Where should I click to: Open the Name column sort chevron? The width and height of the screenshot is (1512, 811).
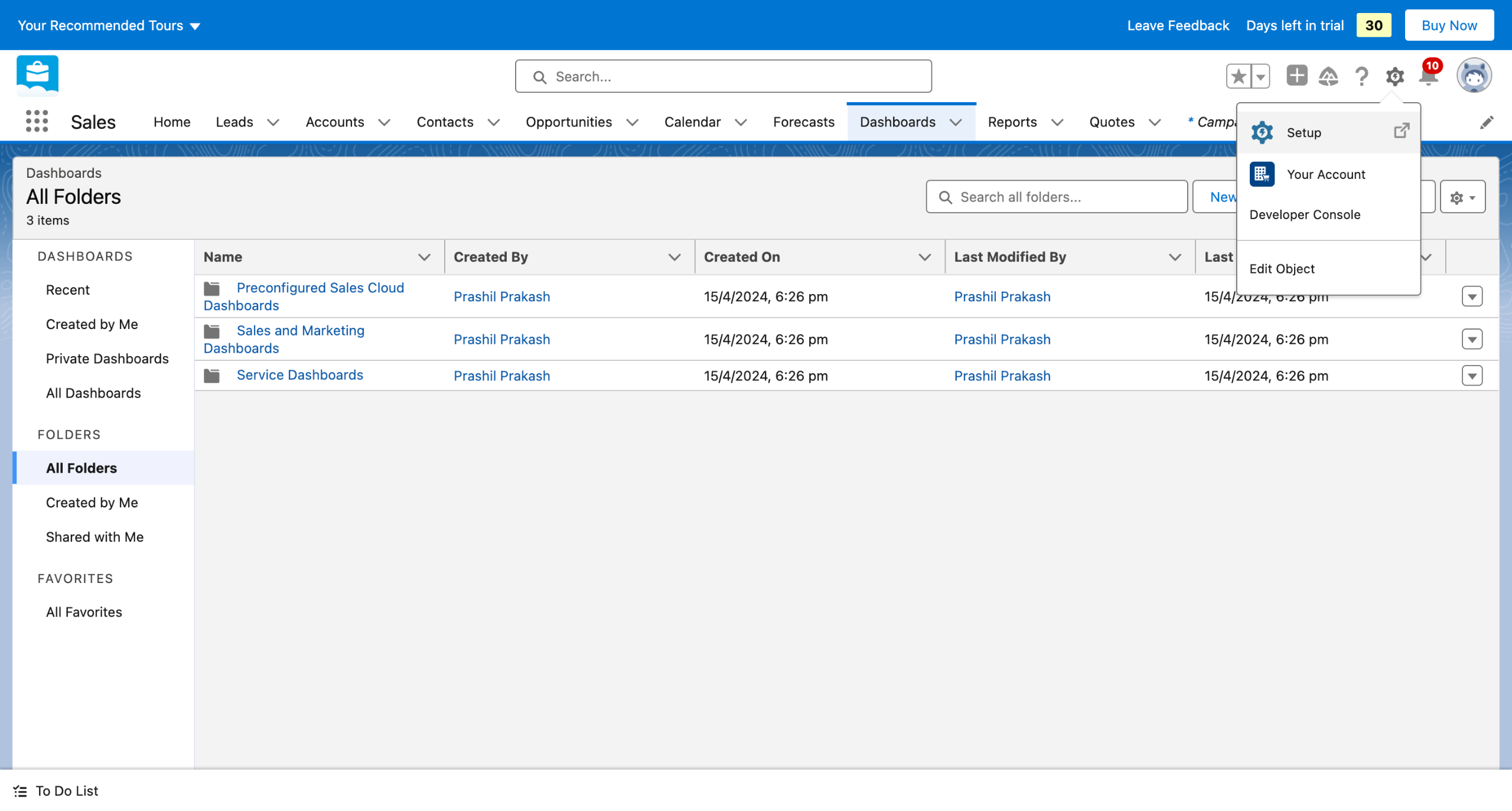coord(424,257)
